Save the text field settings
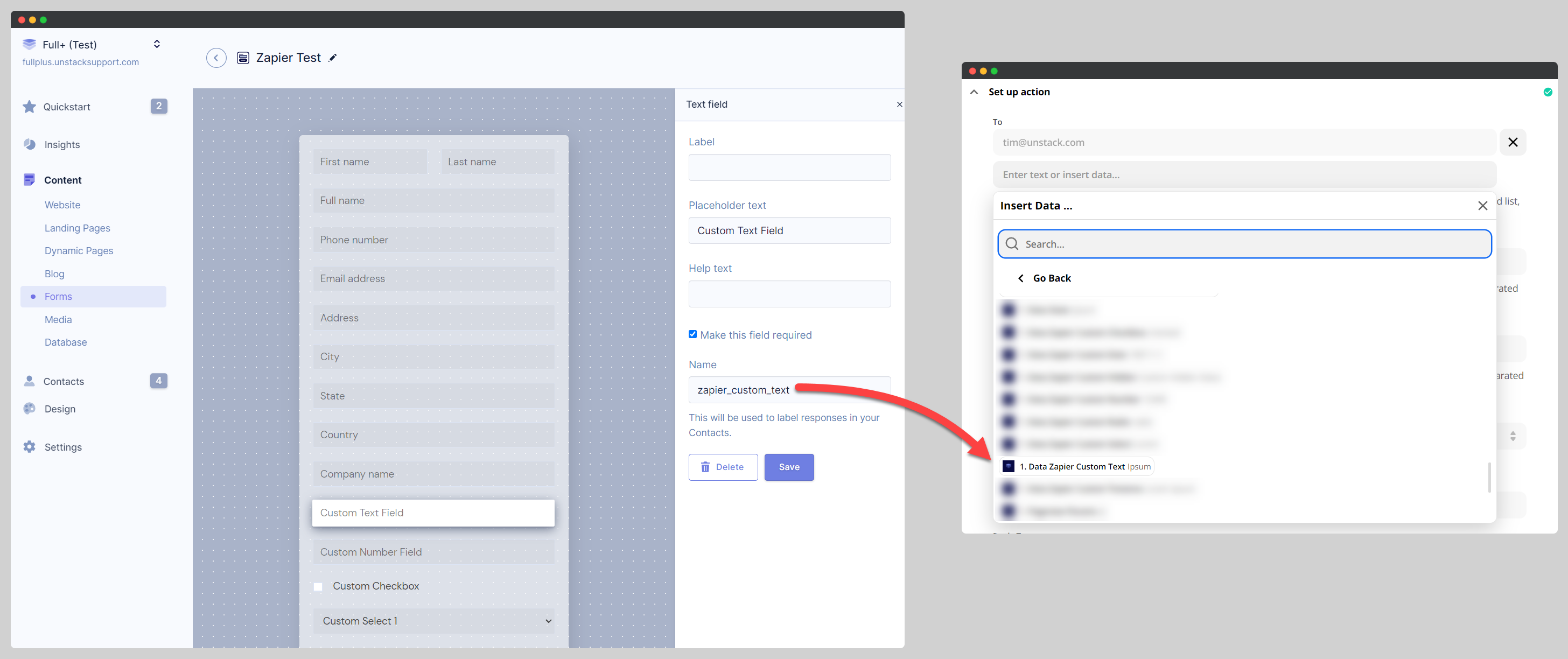The height and width of the screenshot is (659, 1568). pyautogui.click(x=789, y=467)
